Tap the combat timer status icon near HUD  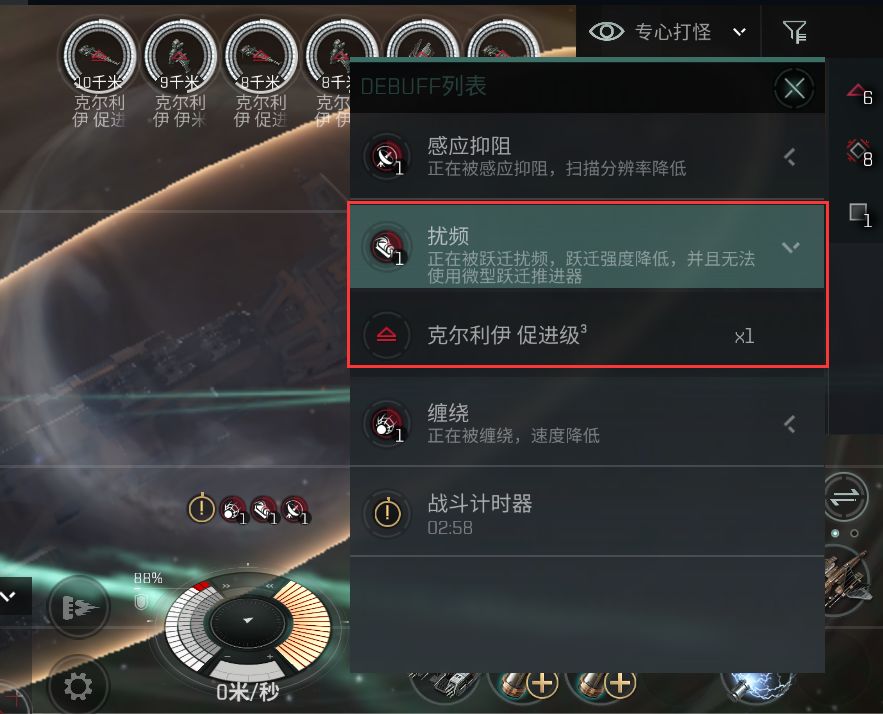point(201,508)
